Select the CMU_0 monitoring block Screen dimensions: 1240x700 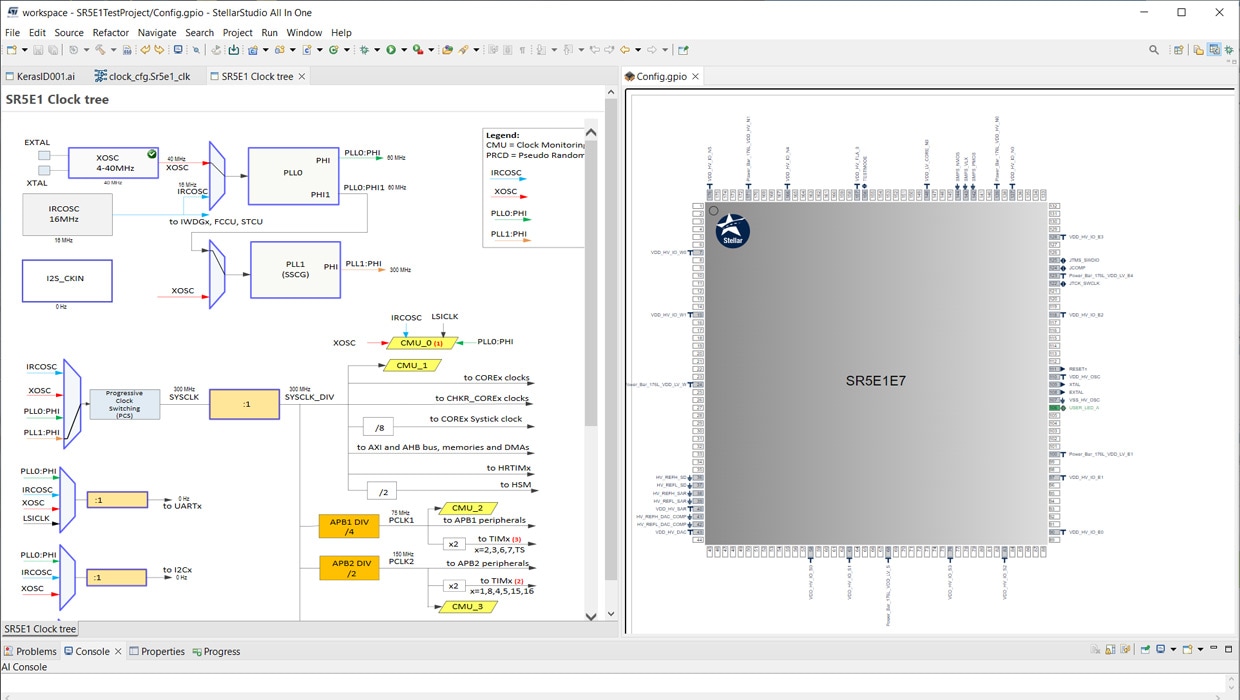click(x=421, y=343)
